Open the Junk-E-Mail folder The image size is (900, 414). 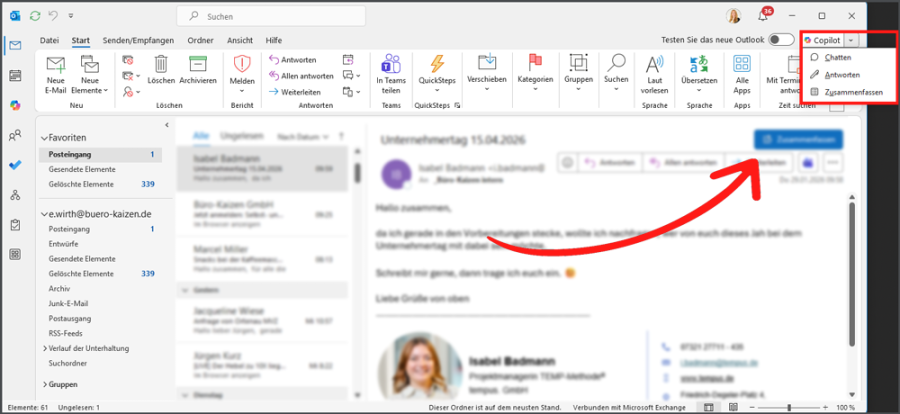coord(68,303)
